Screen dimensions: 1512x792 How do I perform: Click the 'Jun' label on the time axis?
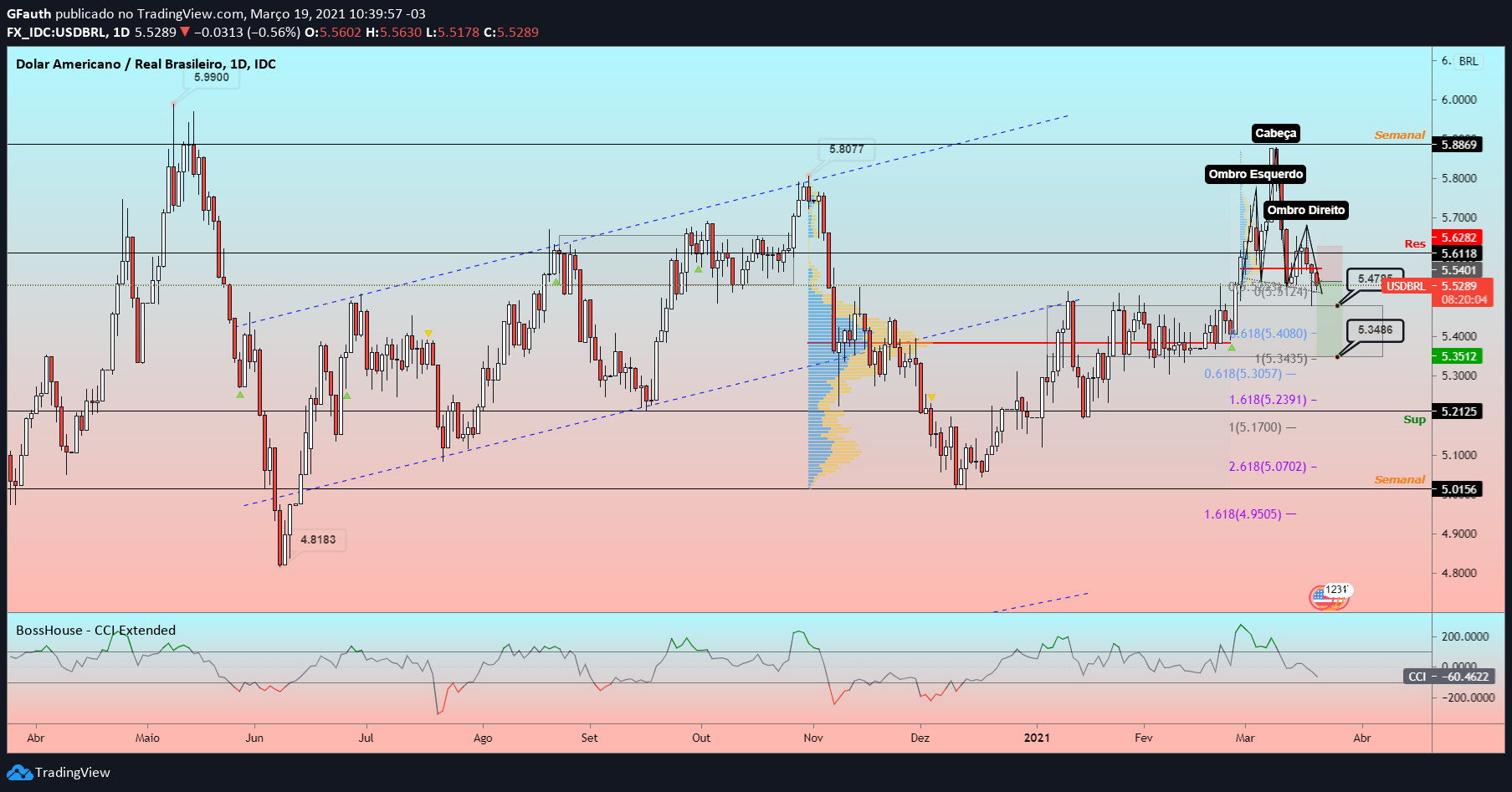(254, 738)
